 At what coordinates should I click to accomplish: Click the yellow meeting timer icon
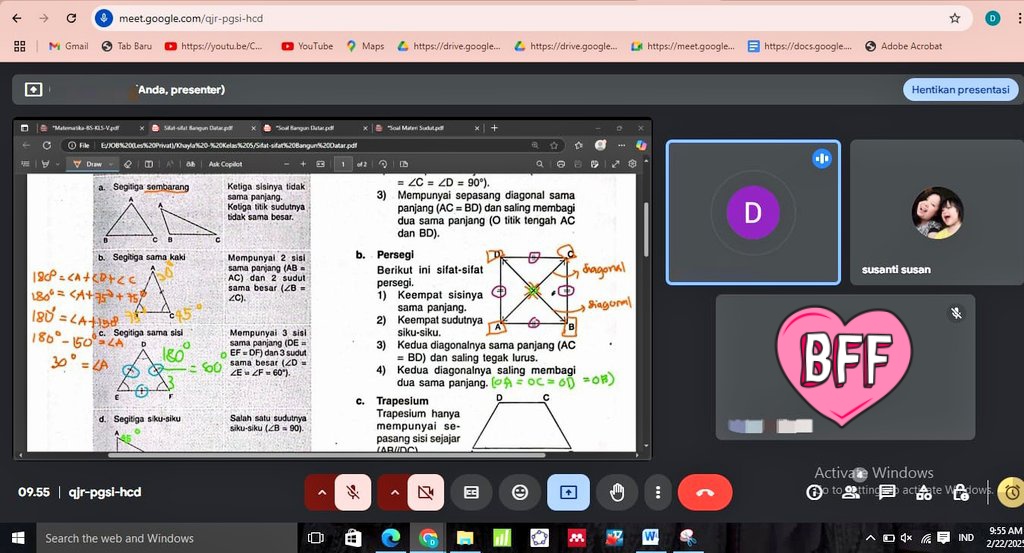[1011, 492]
